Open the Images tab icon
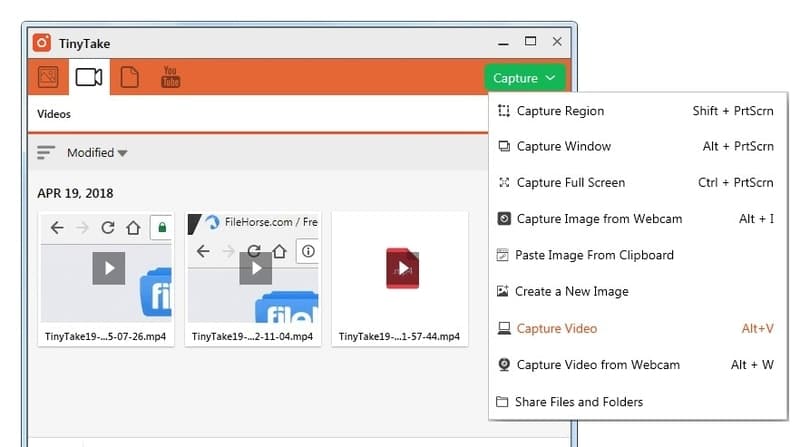 point(48,77)
